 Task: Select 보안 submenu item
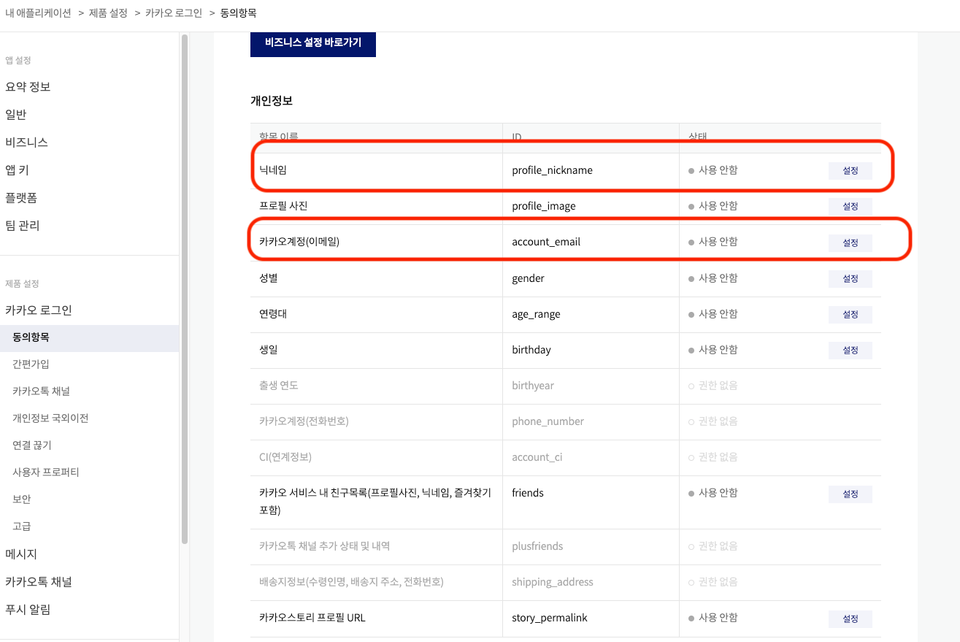click(21, 499)
